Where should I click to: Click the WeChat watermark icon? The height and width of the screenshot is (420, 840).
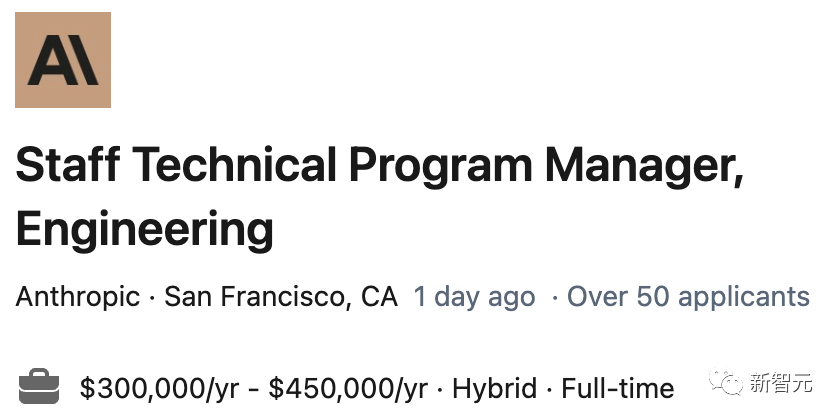click(x=726, y=381)
